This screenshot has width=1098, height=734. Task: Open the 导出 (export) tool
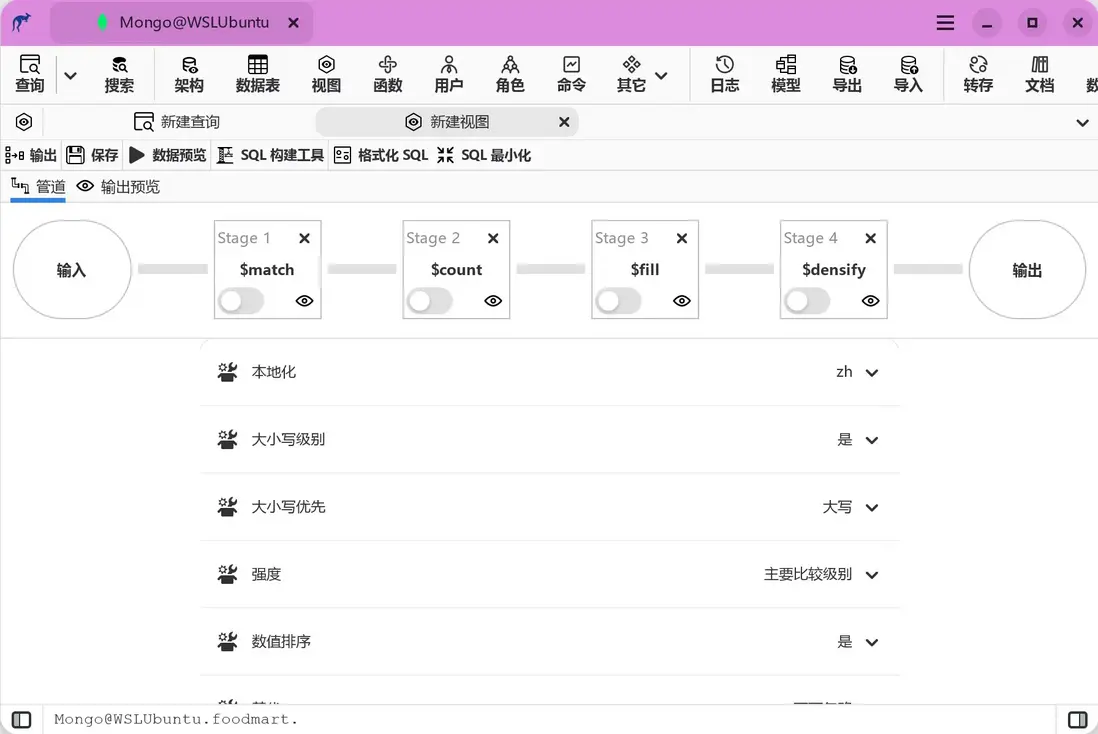click(x=847, y=73)
